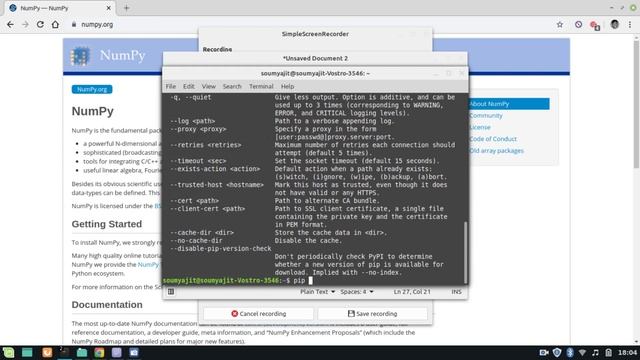Go back in the Chrome browser

tap(10, 24)
